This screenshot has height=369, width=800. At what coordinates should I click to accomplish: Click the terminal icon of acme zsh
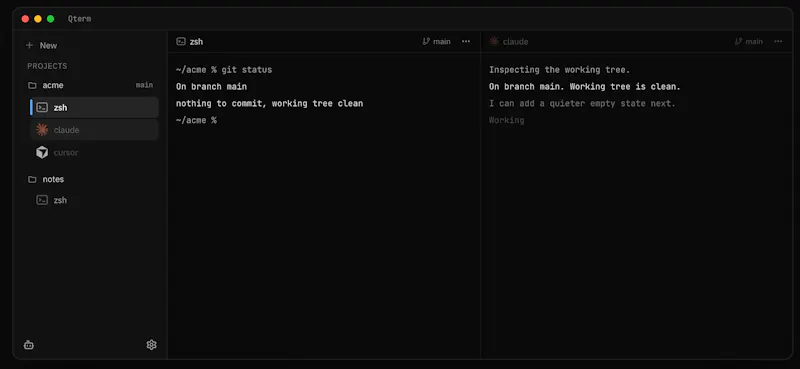pos(42,108)
